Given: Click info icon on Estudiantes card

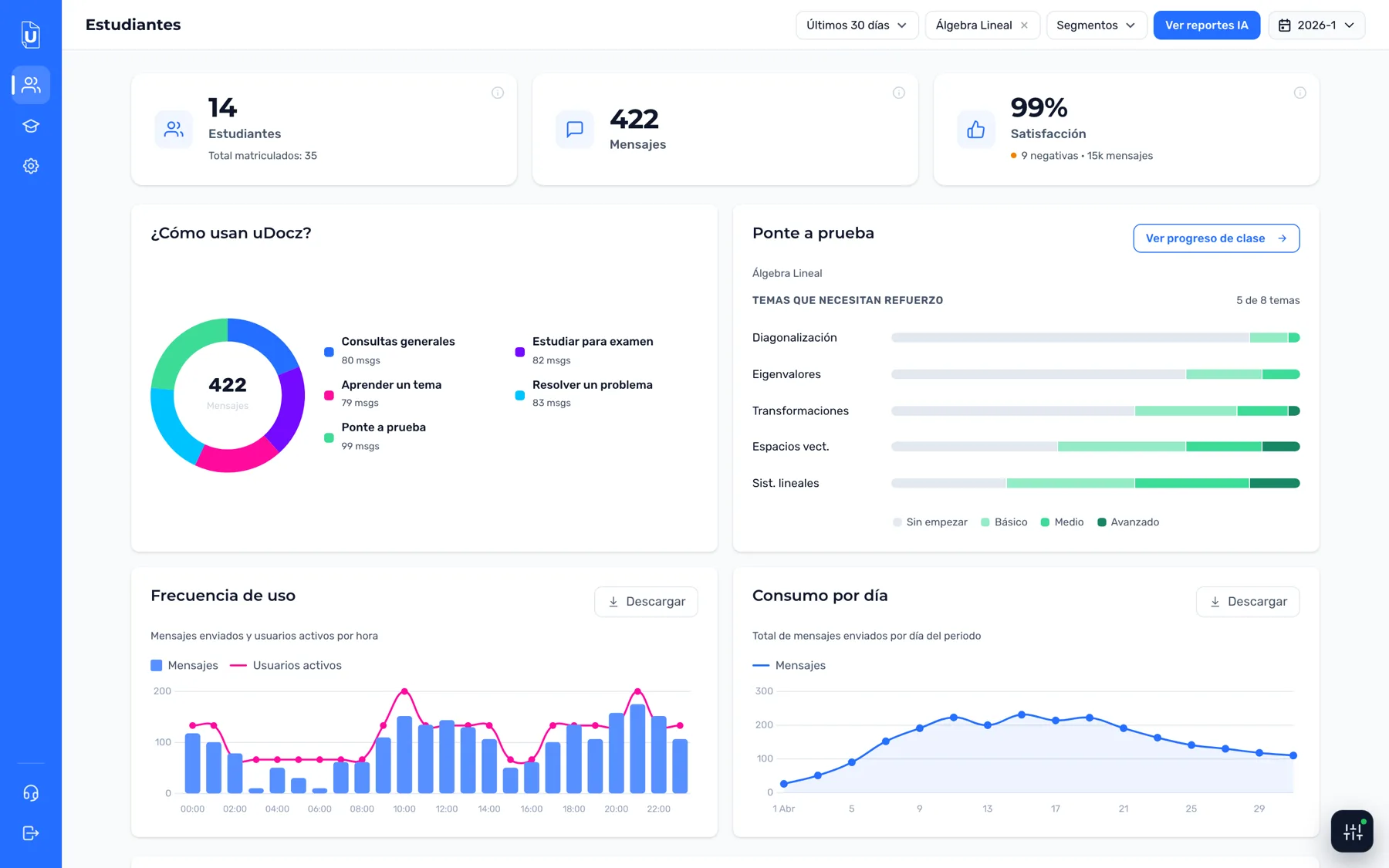Looking at the screenshot, I should 498,93.
